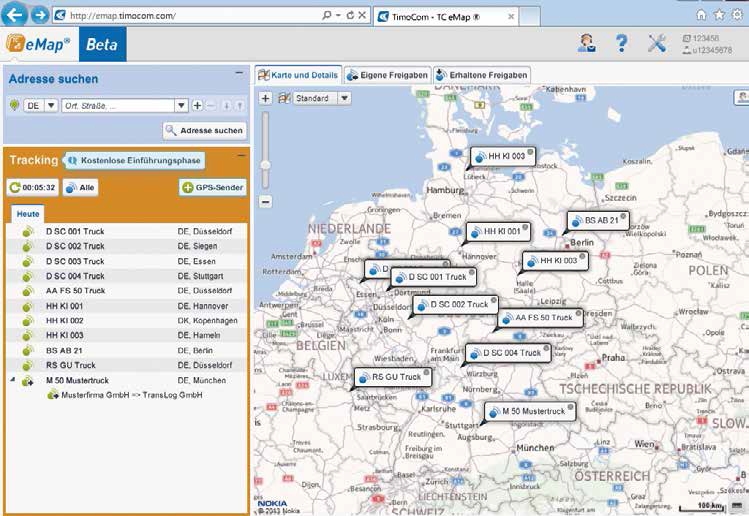Switch to Eigene Freigaben tab

(x=387, y=75)
